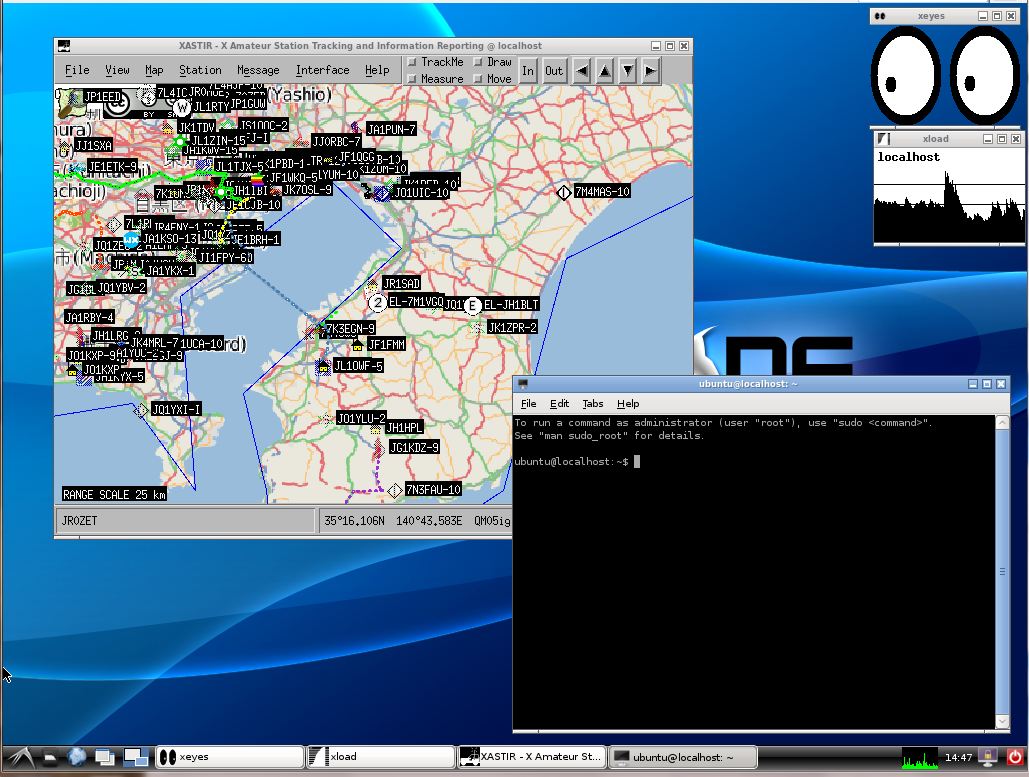Open the terminal Tabs menu
1029x777 pixels.
pyautogui.click(x=593, y=404)
